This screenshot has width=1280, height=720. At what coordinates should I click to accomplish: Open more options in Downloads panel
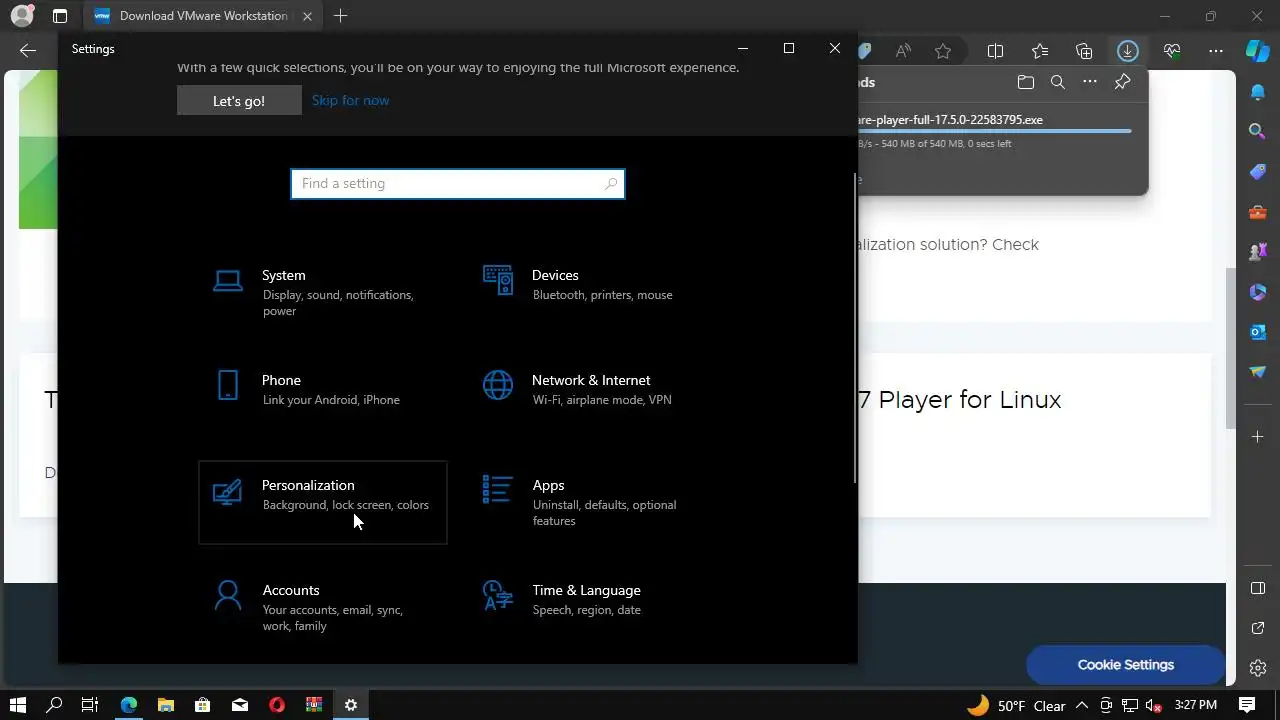click(x=1090, y=82)
